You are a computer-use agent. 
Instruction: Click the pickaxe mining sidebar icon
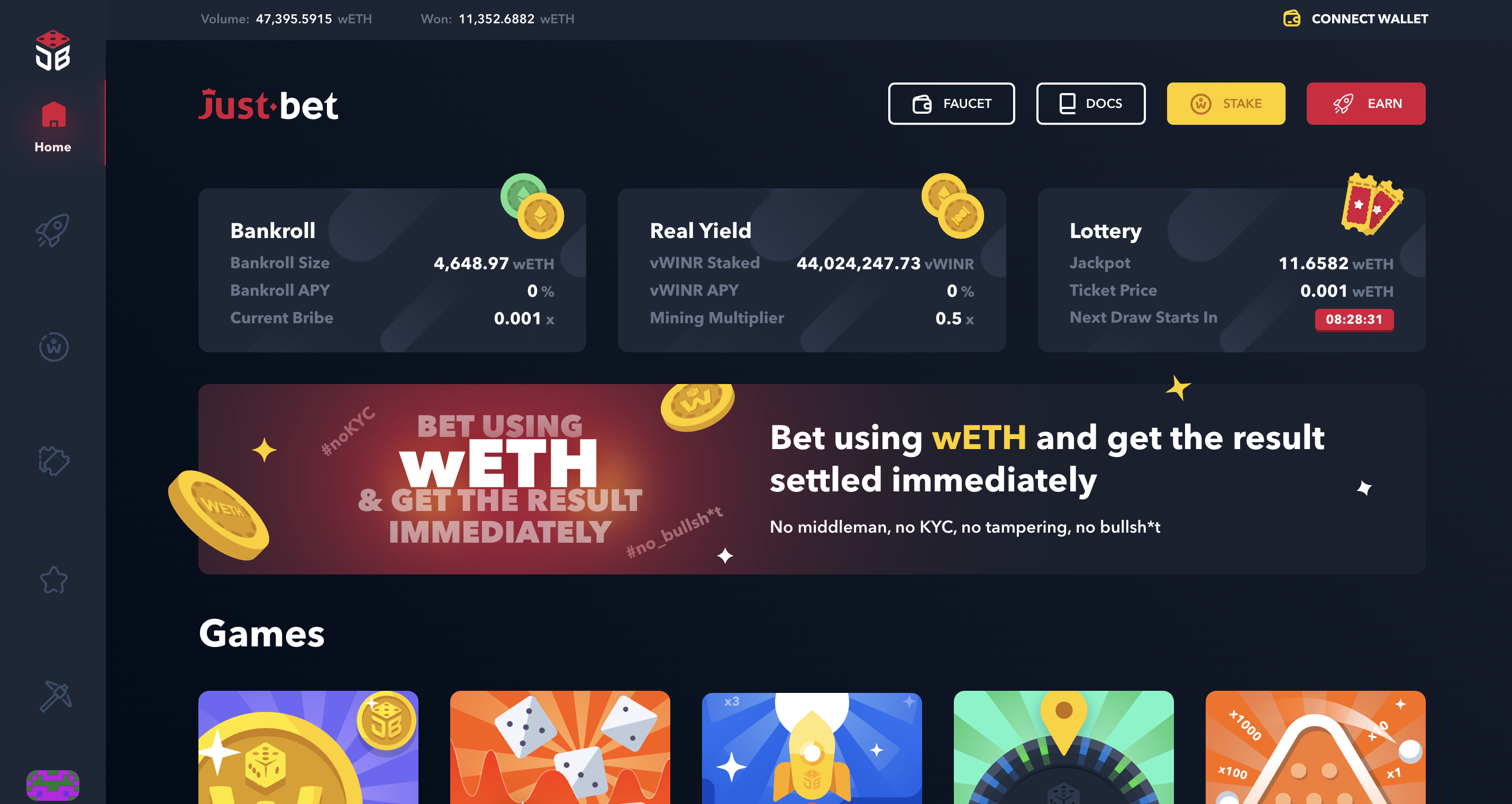click(54, 696)
